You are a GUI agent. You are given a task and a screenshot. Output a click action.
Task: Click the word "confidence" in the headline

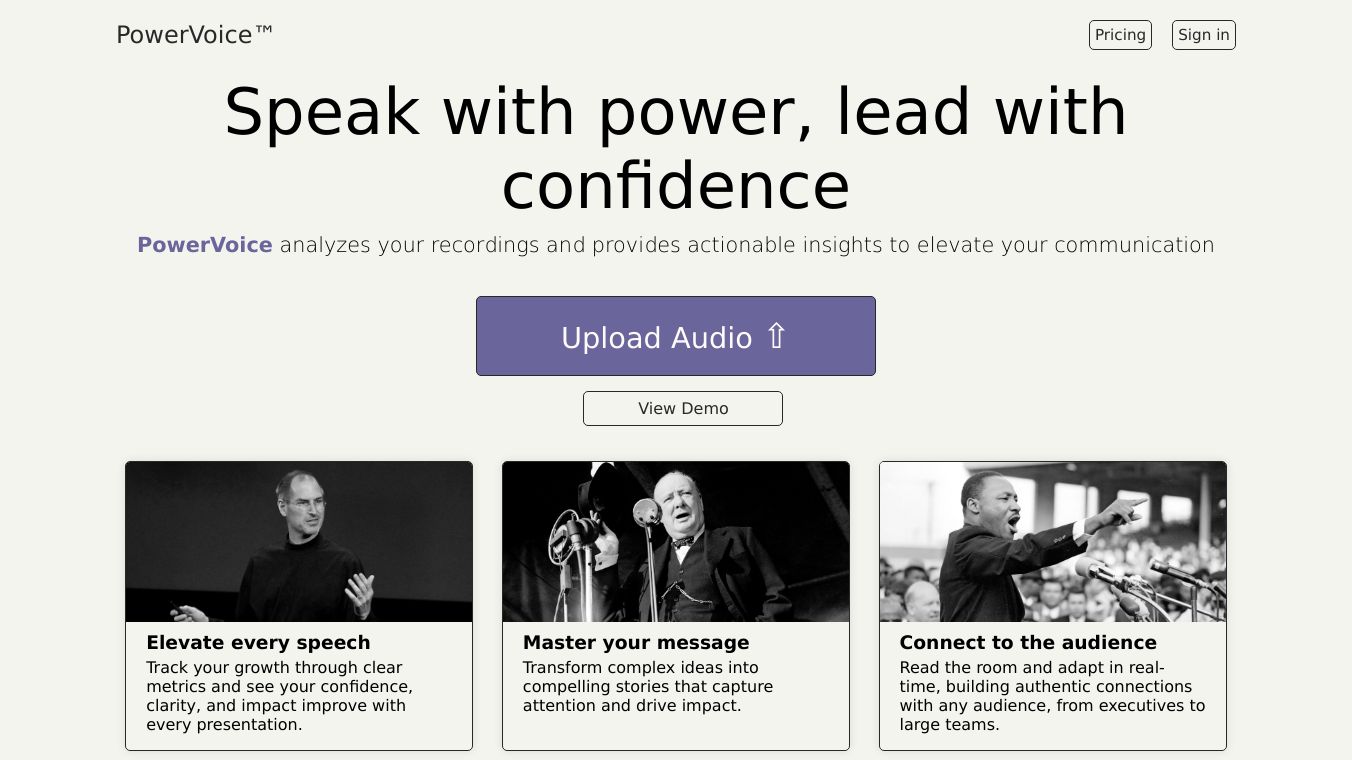click(676, 186)
